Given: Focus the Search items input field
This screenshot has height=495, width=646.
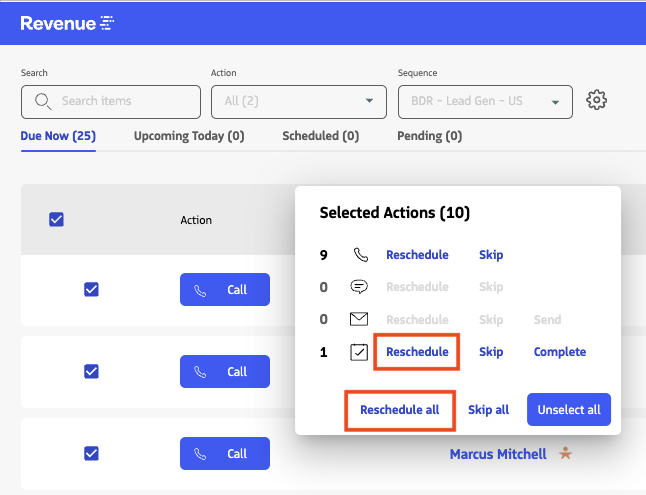Looking at the screenshot, I should tap(111, 102).
